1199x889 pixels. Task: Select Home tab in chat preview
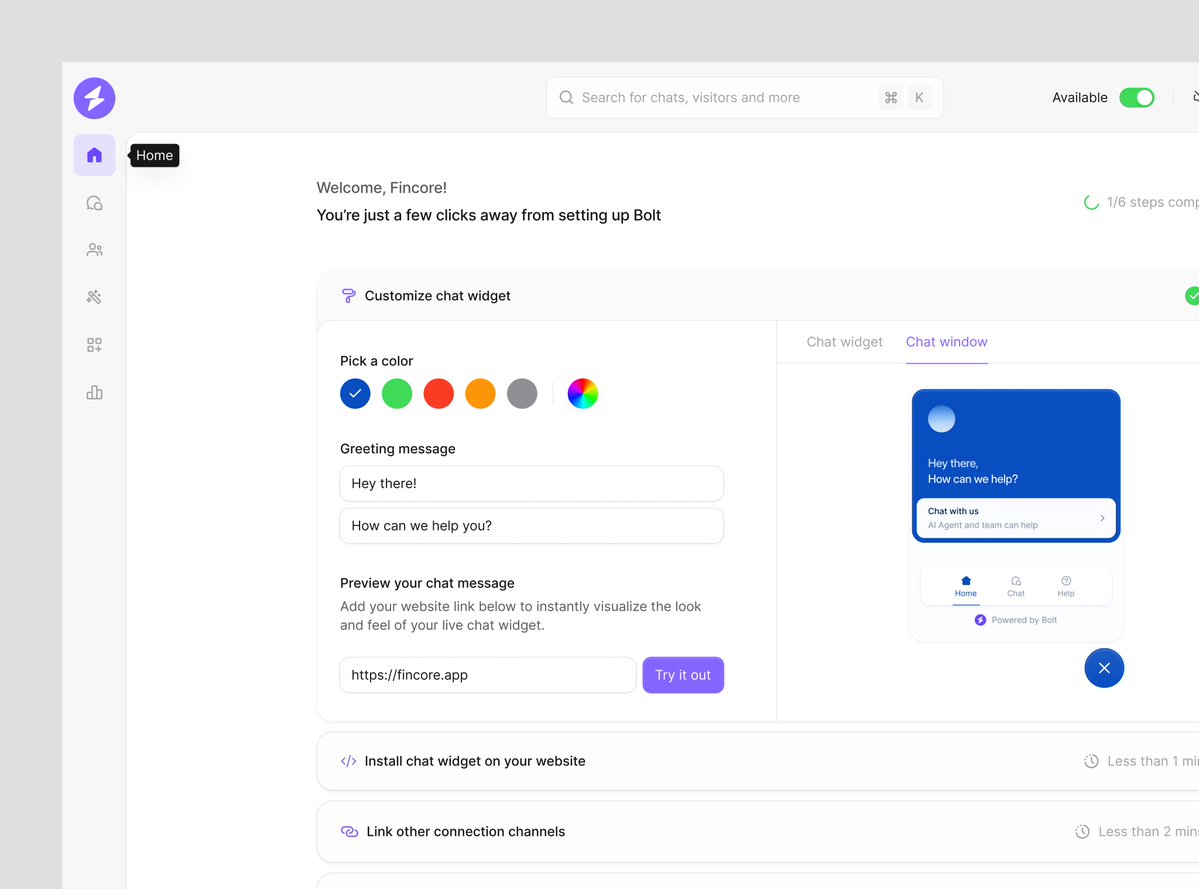[x=966, y=586]
